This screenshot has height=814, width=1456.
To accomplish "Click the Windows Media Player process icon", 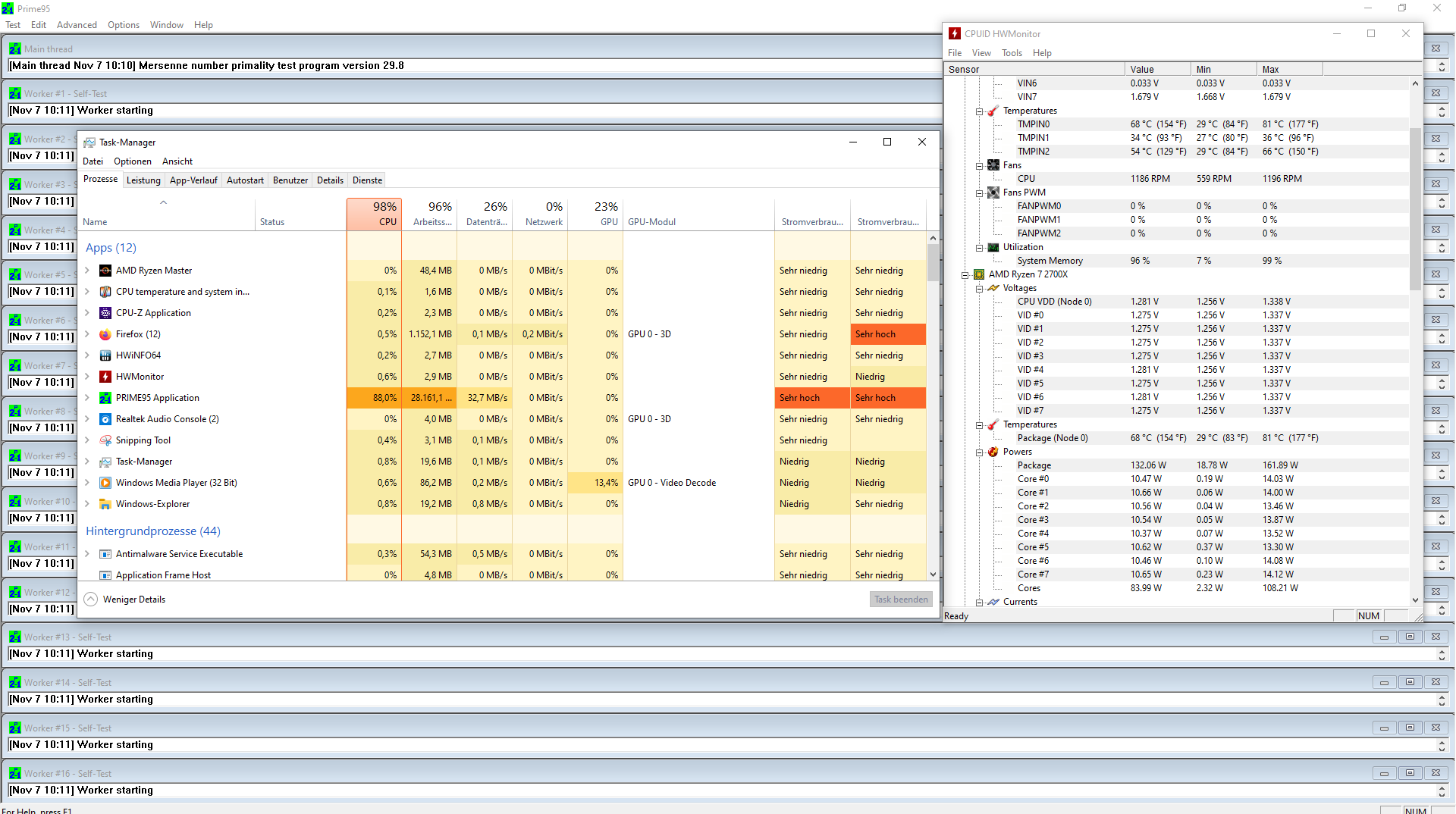I will point(105,483).
